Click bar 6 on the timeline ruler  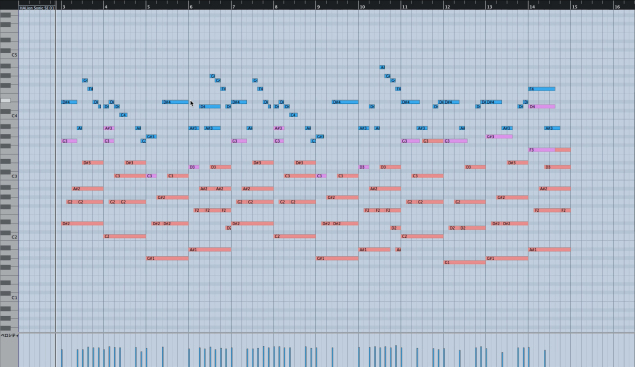click(191, 6)
